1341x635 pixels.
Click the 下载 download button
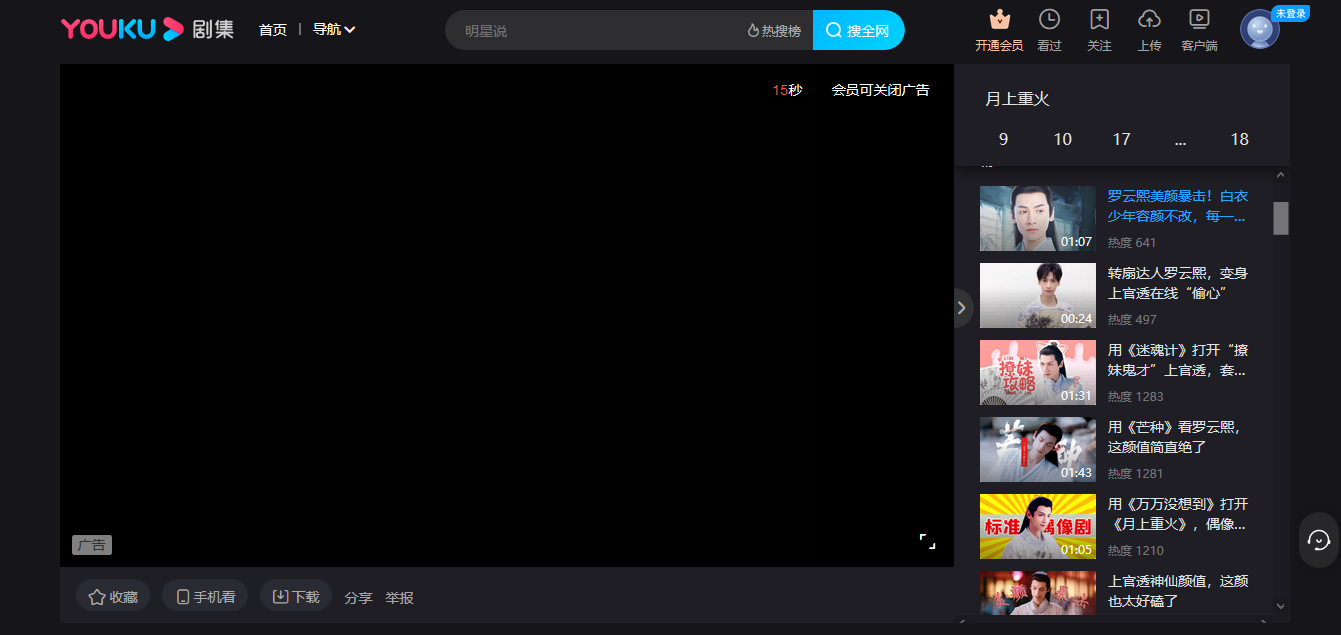(x=296, y=596)
